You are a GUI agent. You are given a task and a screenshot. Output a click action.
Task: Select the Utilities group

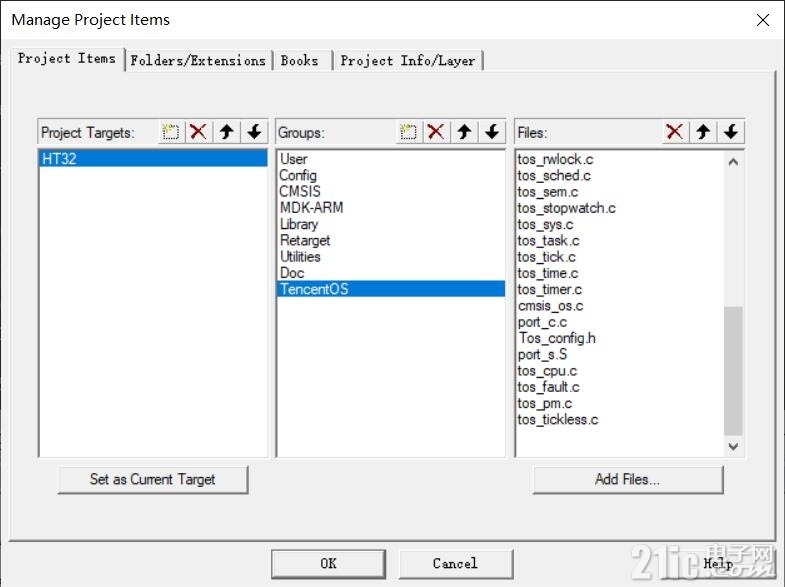coord(390,256)
